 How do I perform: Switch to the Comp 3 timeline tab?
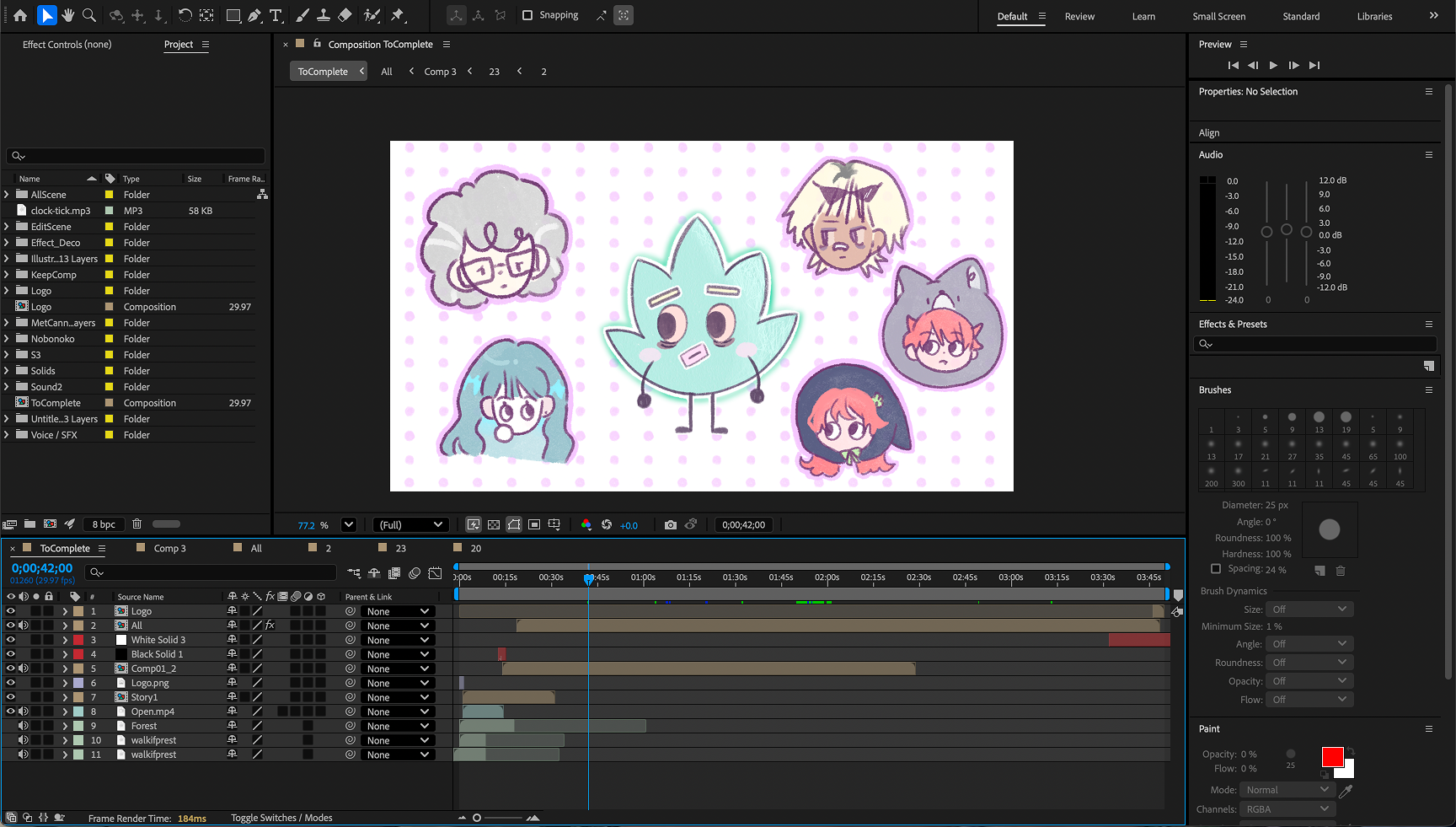pyautogui.click(x=169, y=548)
